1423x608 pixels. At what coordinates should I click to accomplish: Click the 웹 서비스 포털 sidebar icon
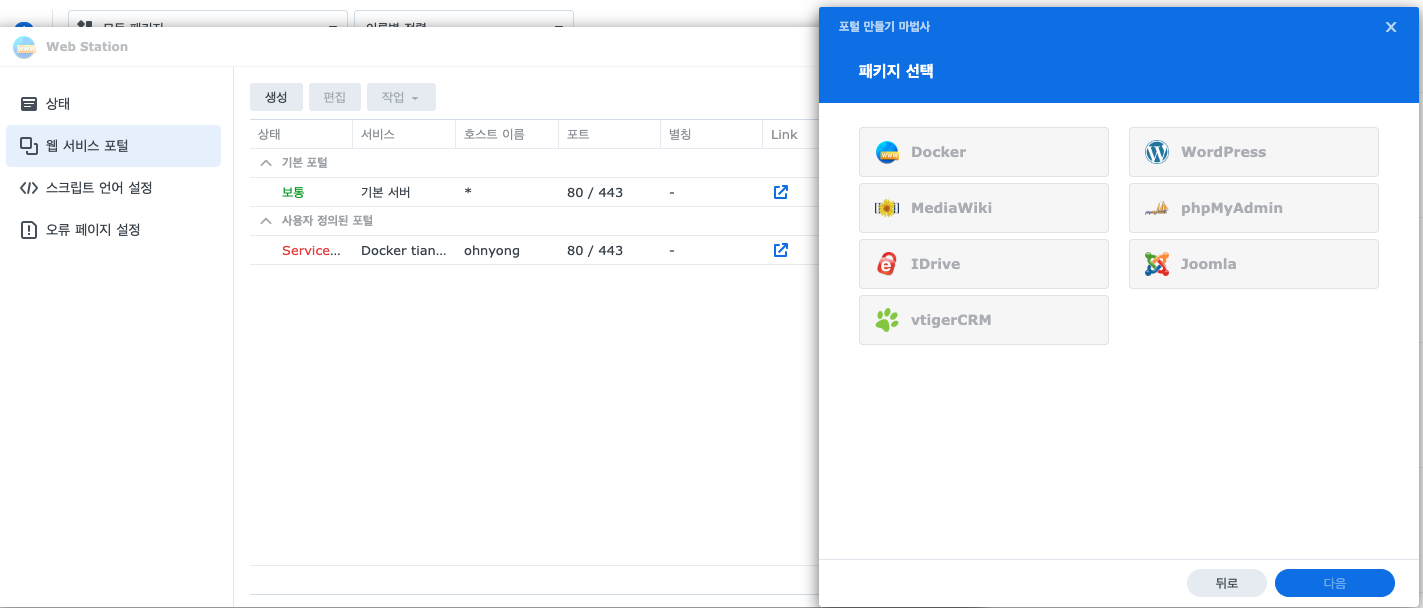point(29,146)
